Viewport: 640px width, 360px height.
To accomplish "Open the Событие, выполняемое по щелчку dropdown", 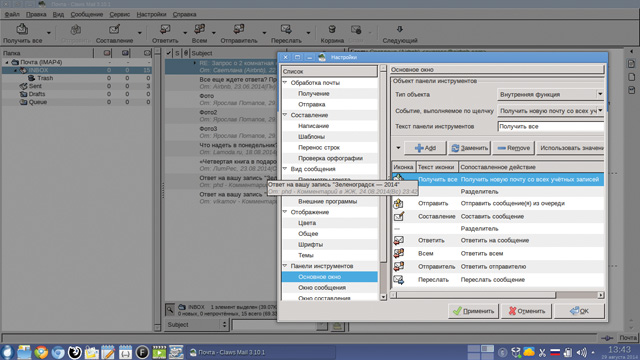I will click(551, 111).
